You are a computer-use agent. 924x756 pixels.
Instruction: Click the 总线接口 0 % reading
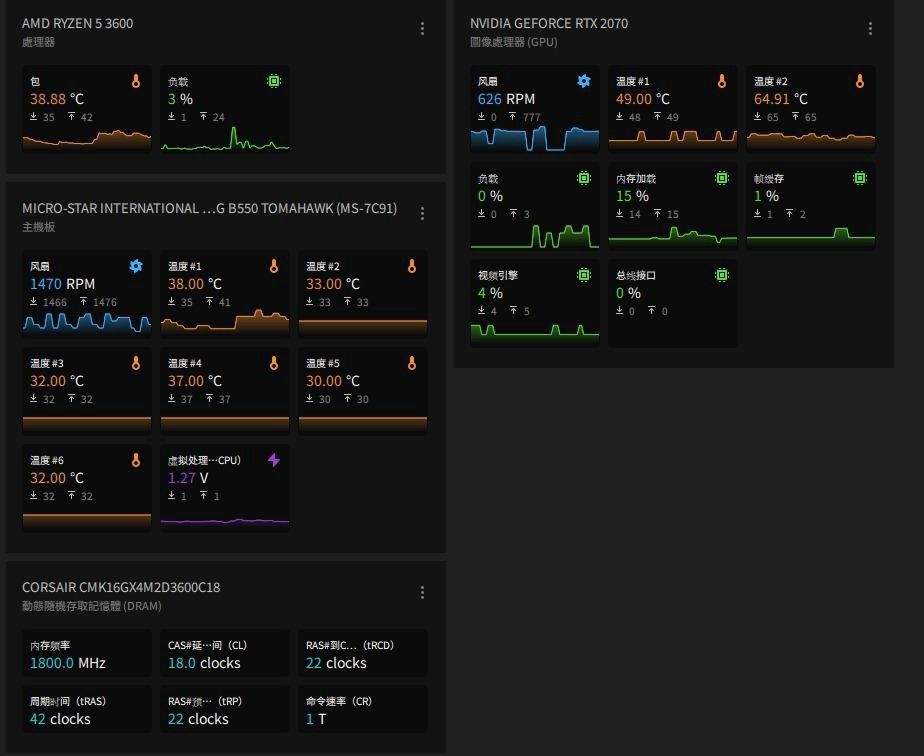pyautogui.click(x=628, y=293)
